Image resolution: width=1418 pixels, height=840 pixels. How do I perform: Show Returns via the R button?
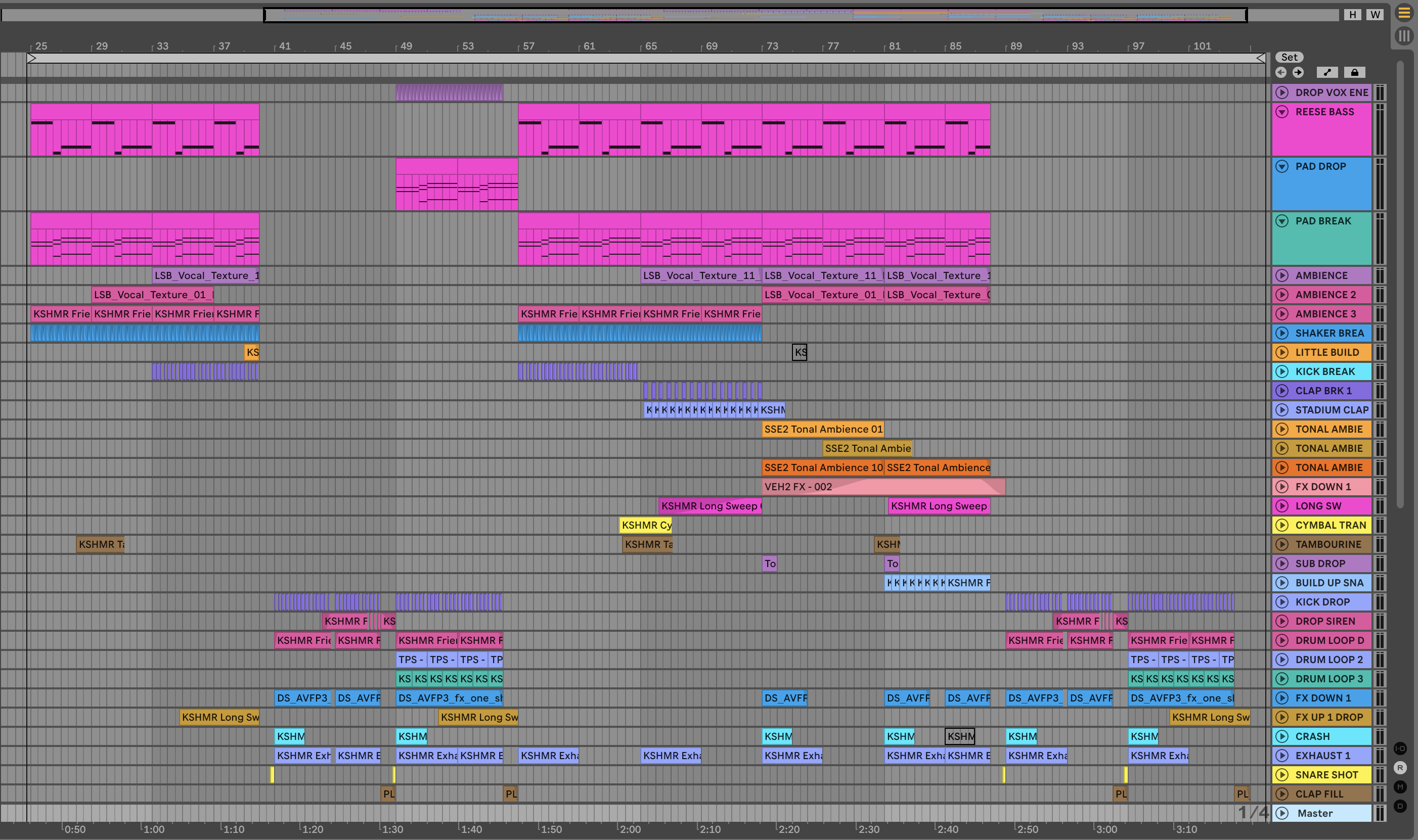(1400, 768)
